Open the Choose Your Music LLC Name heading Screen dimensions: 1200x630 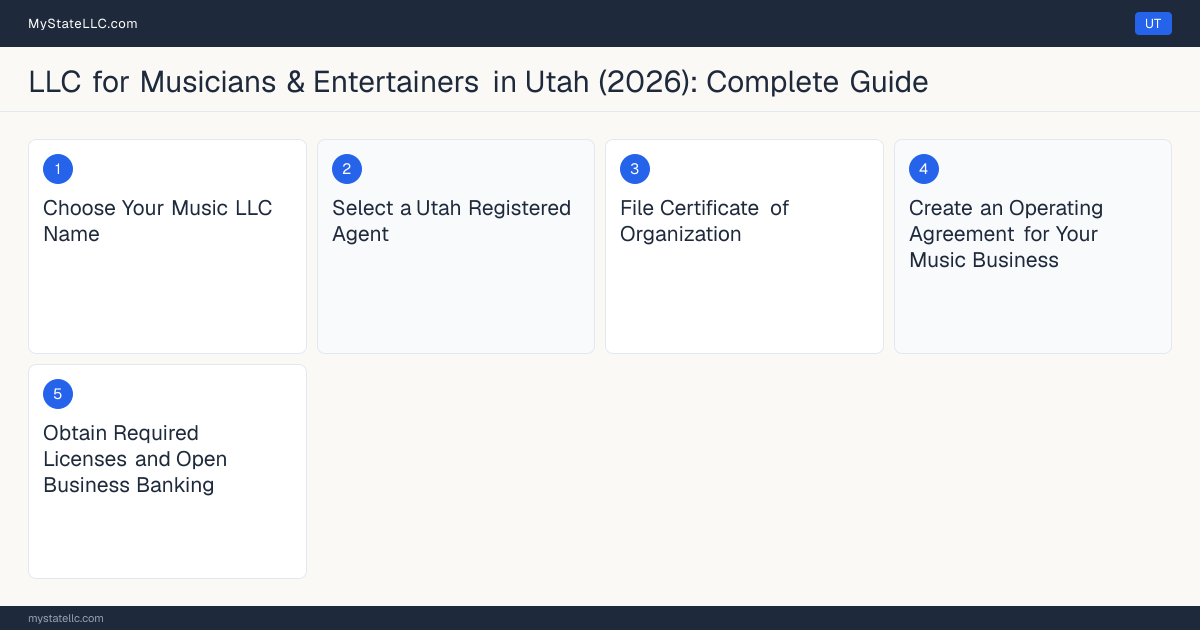(158, 221)
